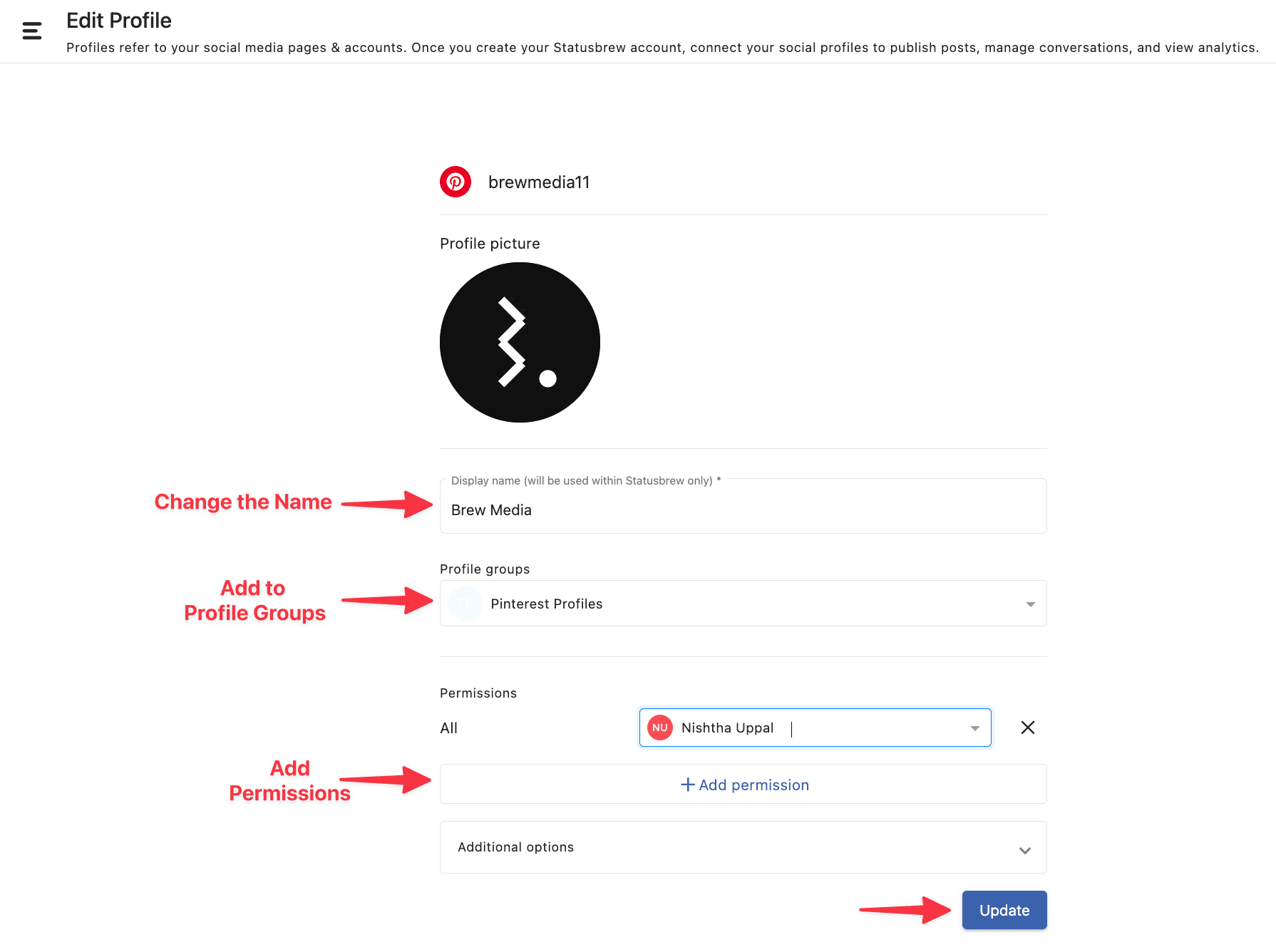
Task: Remove the Nishtha Uppal permission row
Action: tap(1027, 728)
